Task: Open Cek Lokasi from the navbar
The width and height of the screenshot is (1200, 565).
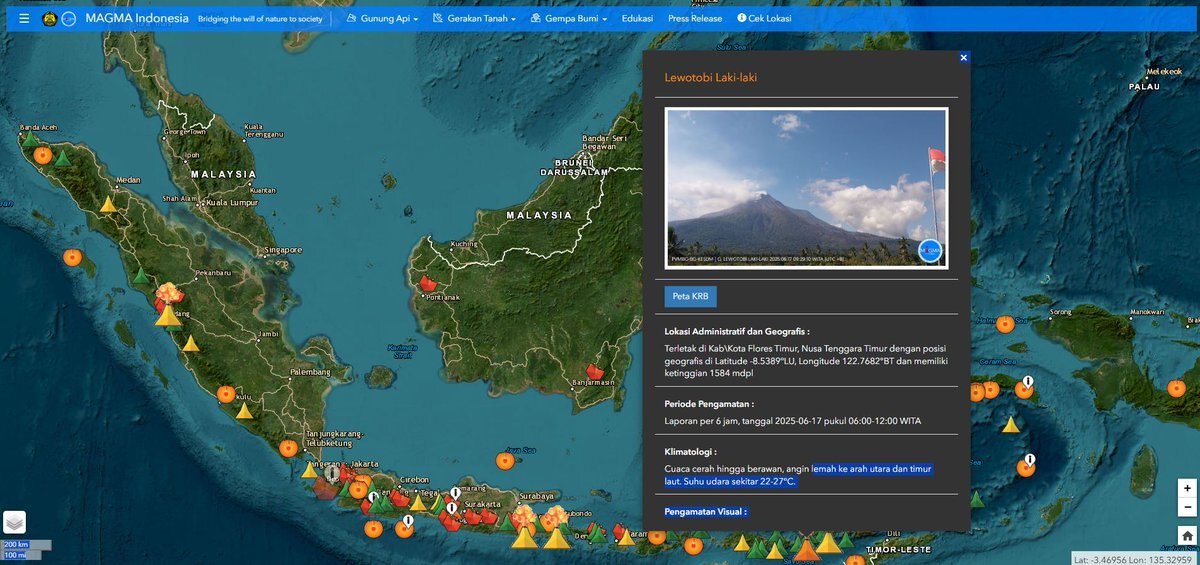Action: click(764, 18)
